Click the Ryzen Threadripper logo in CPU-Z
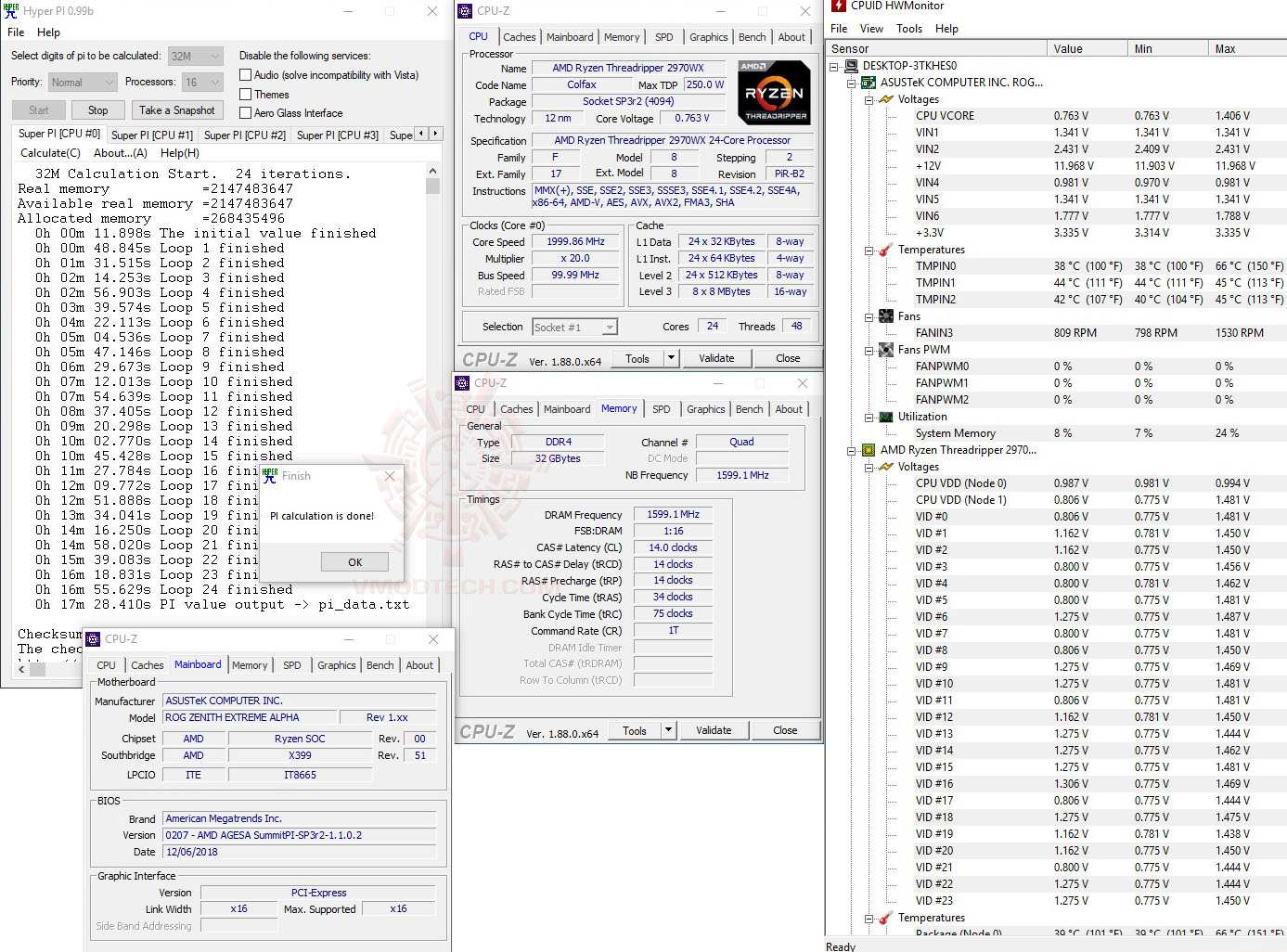Screen dimensions: 1287x952 click(x=774, y=92)
